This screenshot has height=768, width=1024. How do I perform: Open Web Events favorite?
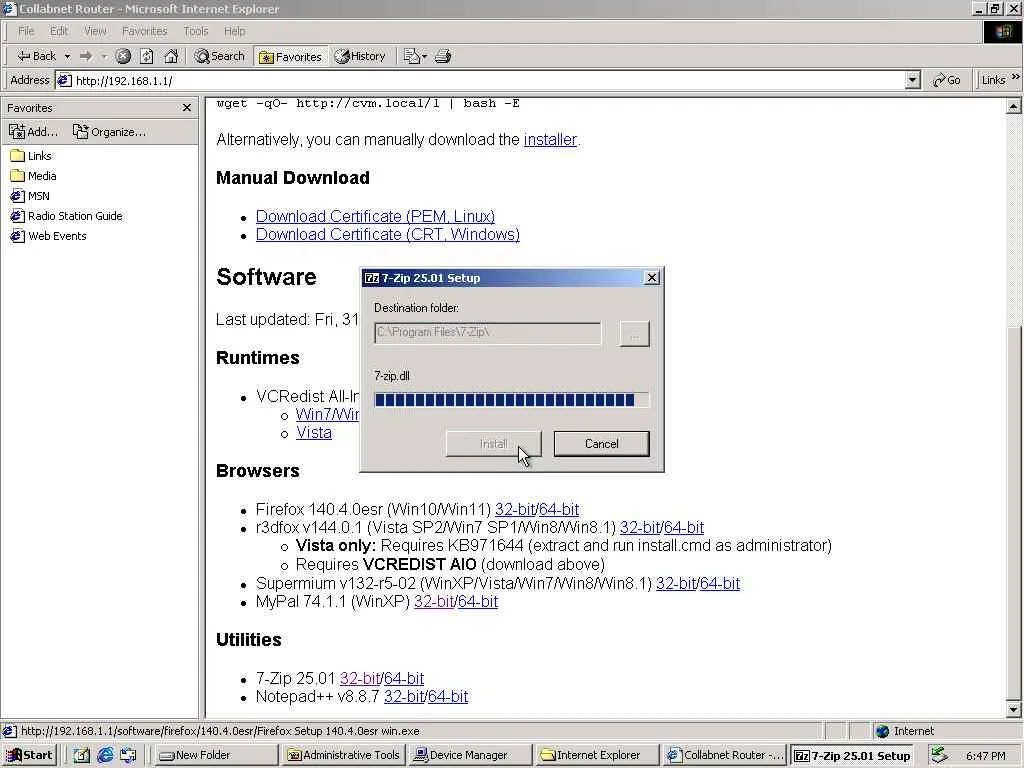(x=48, y=236)
